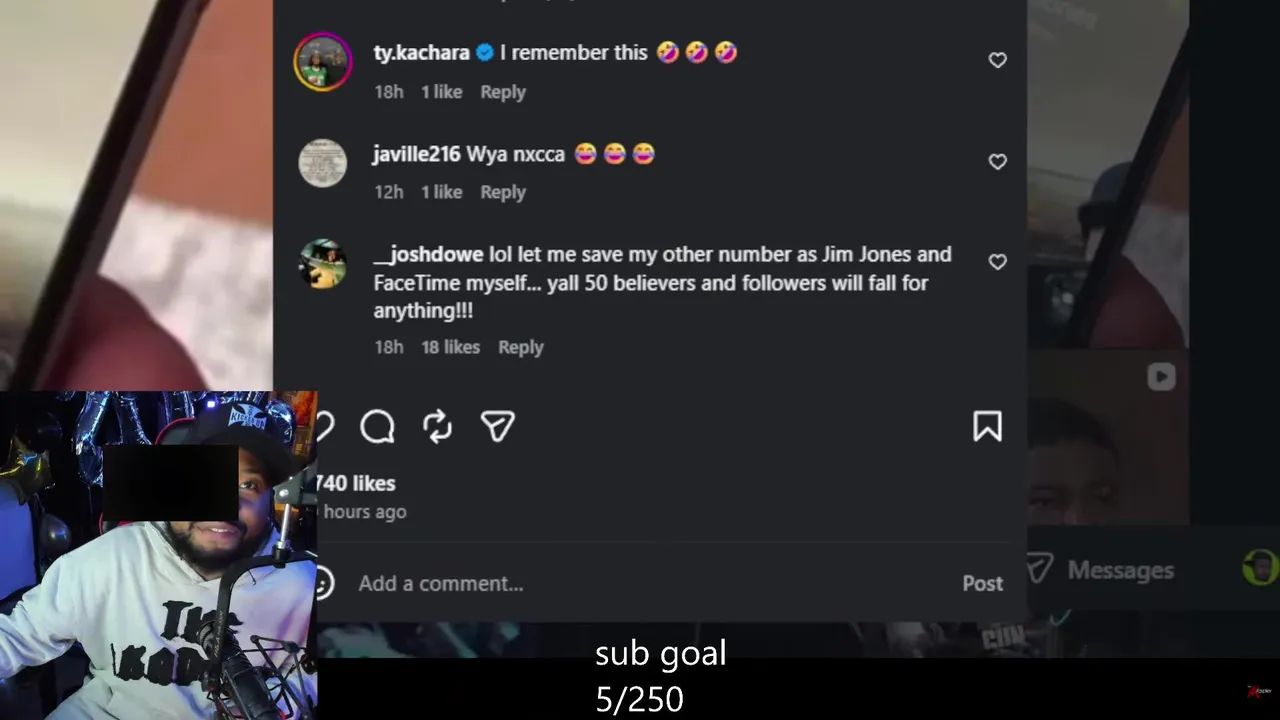View the 18 likes on __joshdowe's comment
Image resolution: width=1280 pixels, height=720 pixels.
[x=450, y=347]
